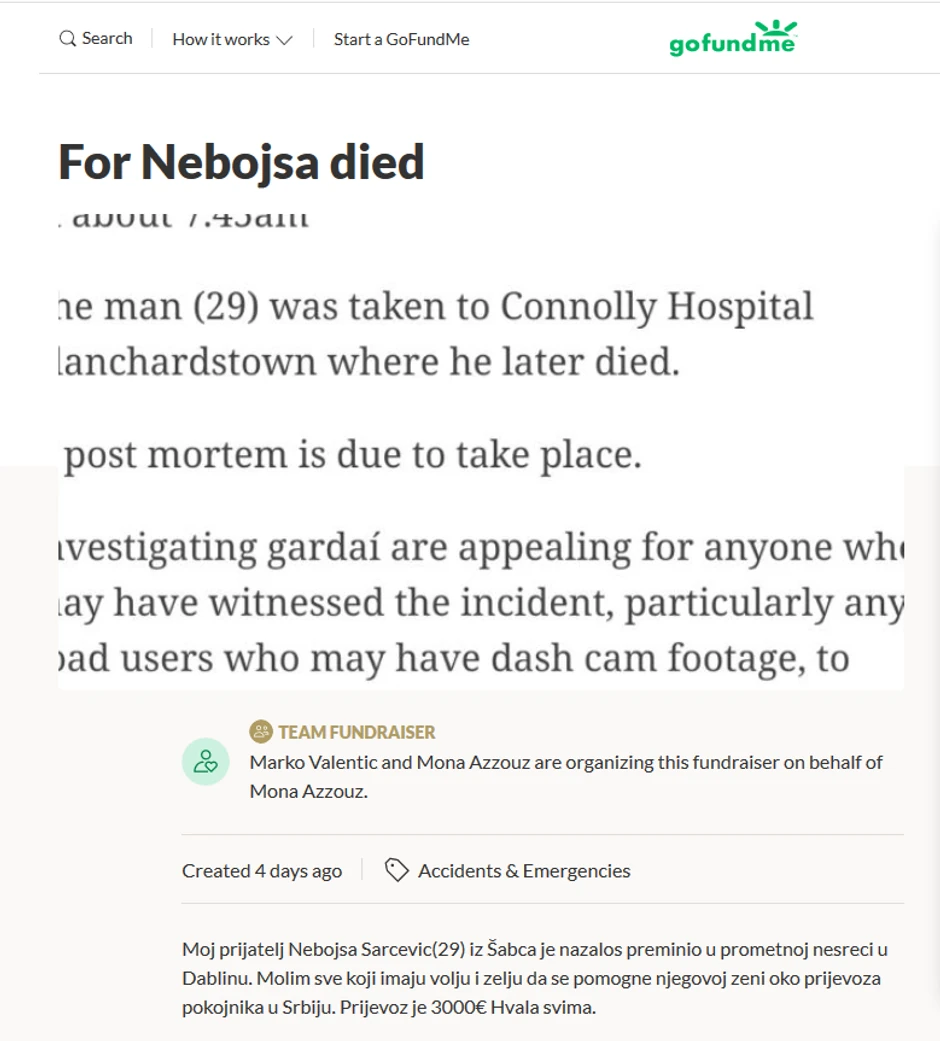Click the Created 4 days ago text
The height and width of the screenshot is (1041, 940).
tap(262, 871)
